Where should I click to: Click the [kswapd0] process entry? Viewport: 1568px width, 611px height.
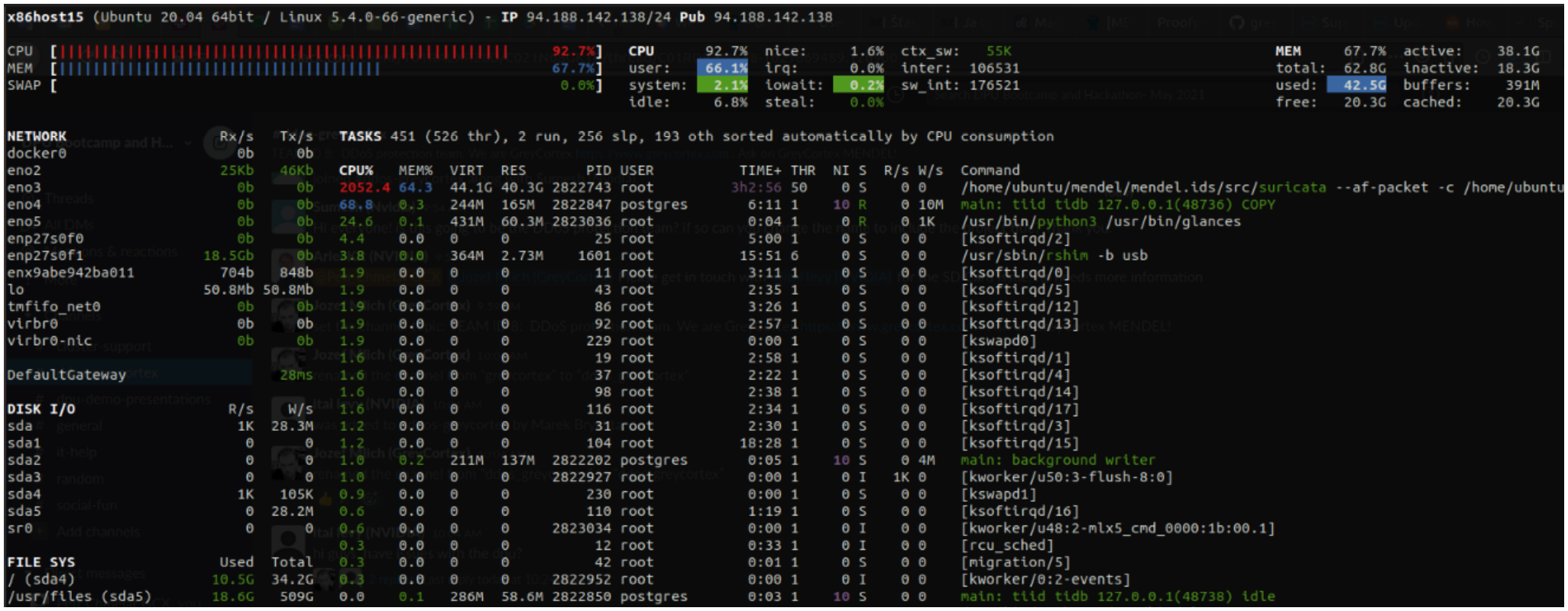tap(999, 341)
